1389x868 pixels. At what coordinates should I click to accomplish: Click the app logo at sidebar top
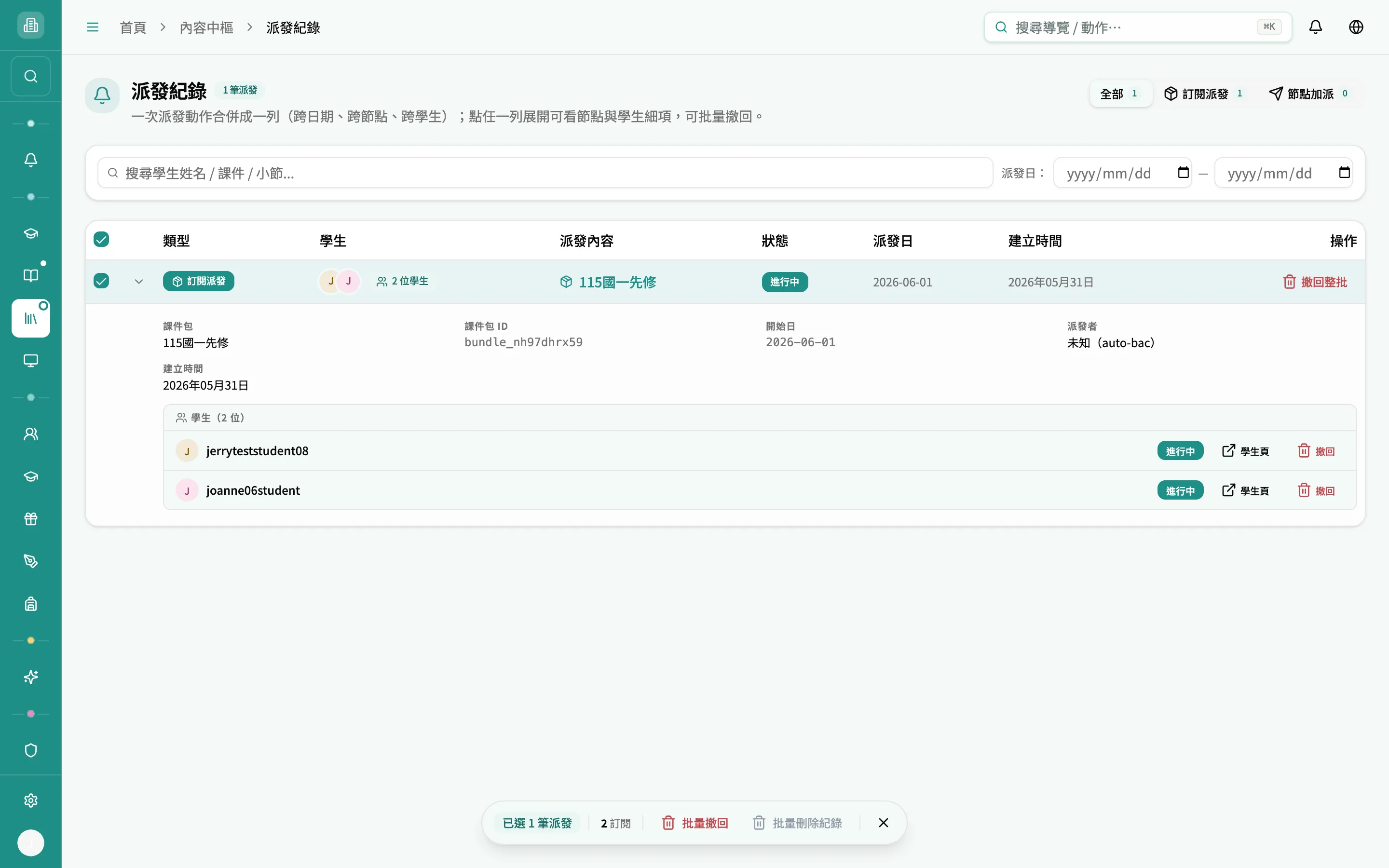(x=31, y=25)
